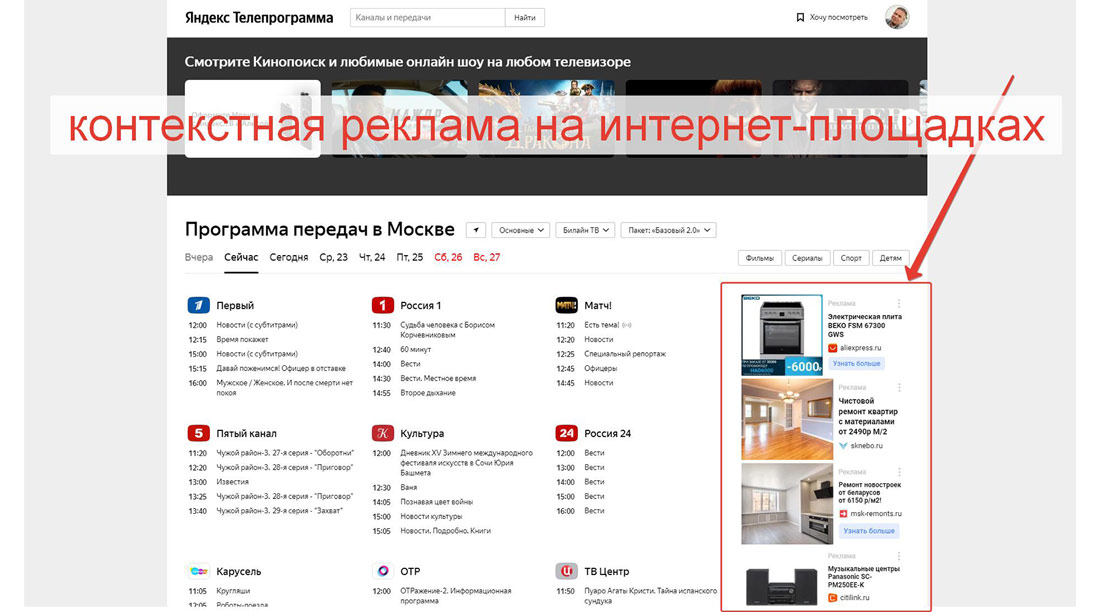Open the Сб, 26 day tab

pos(448,258)
